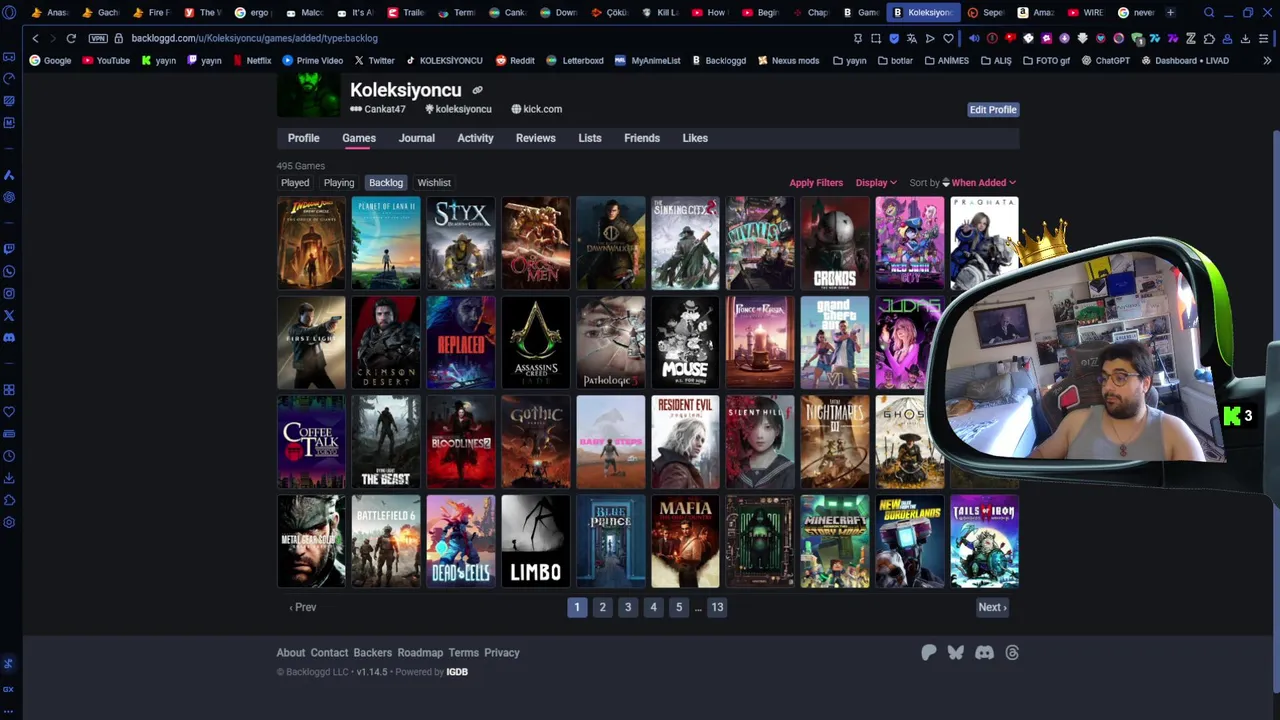Click the Opera GX logo menu

point(9,13)
